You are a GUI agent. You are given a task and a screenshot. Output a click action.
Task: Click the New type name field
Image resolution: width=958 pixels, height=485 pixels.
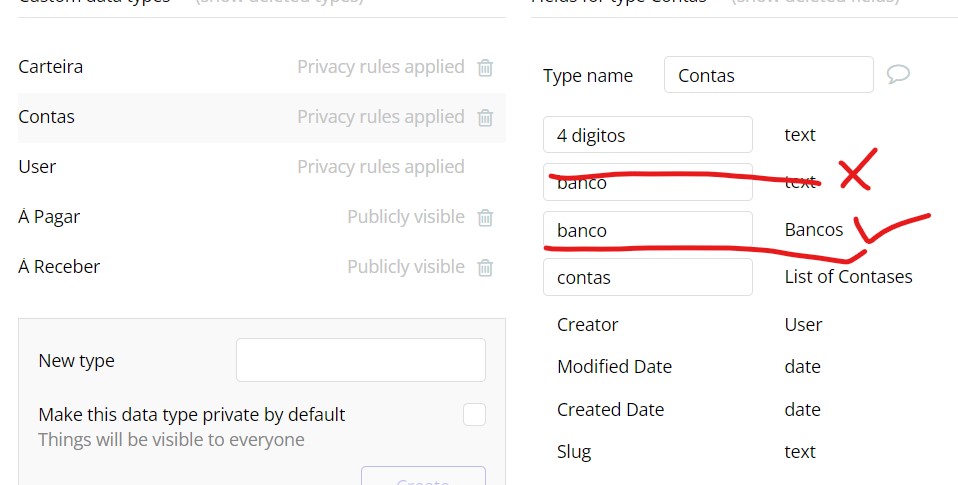click(360, 360)
